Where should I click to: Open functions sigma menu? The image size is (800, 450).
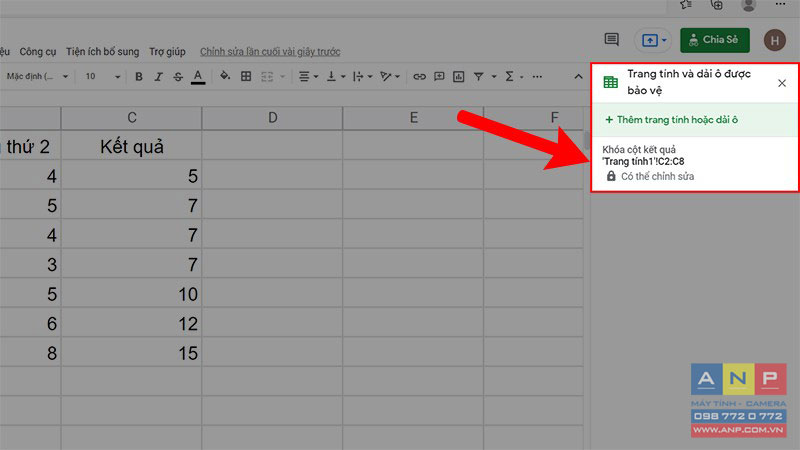click(x=509, y=77)
